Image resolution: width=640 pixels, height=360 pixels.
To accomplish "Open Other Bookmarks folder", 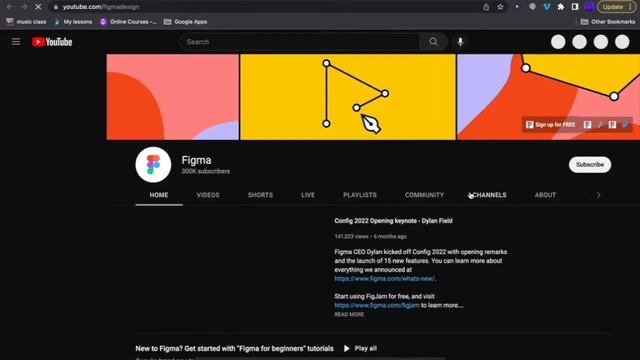I will point(608,22).
